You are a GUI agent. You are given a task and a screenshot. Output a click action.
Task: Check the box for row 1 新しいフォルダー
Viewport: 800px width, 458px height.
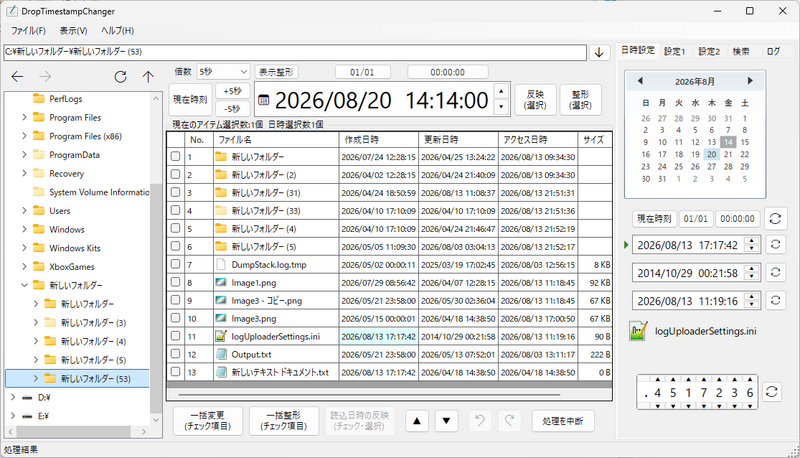tap(176, 156)
